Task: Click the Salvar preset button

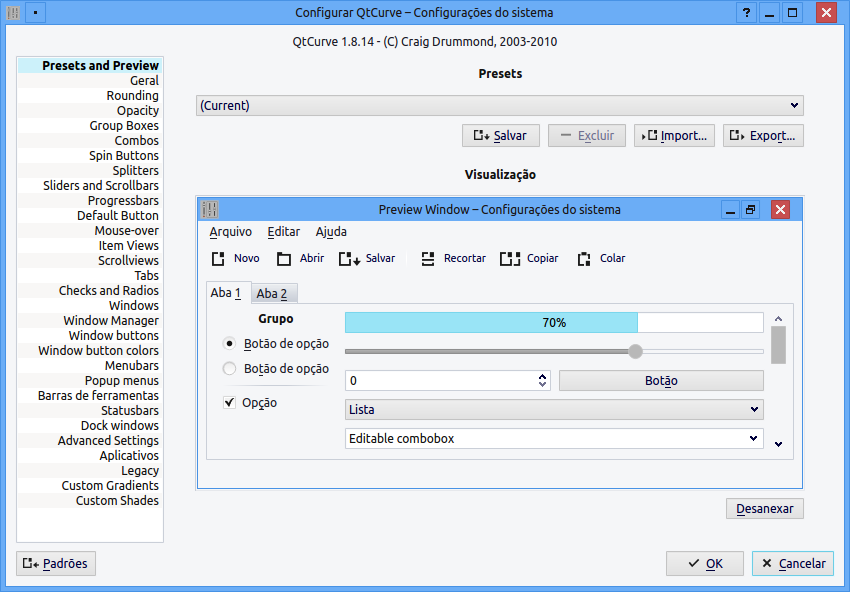Action: click(x=500, y=136)
